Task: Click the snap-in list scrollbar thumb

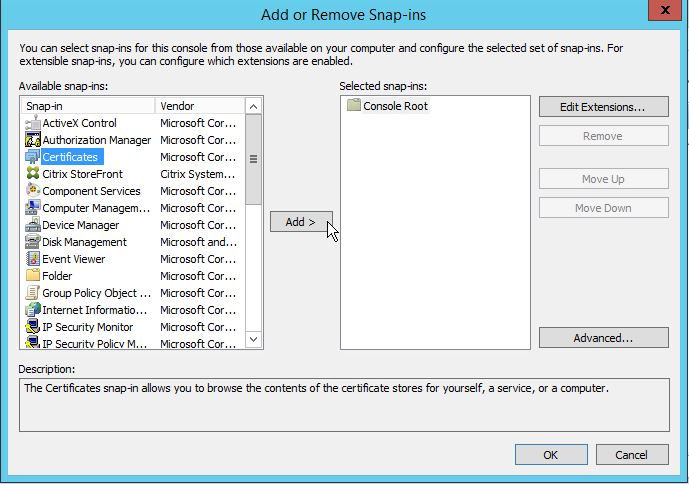Action: click(x=254, y=159)
